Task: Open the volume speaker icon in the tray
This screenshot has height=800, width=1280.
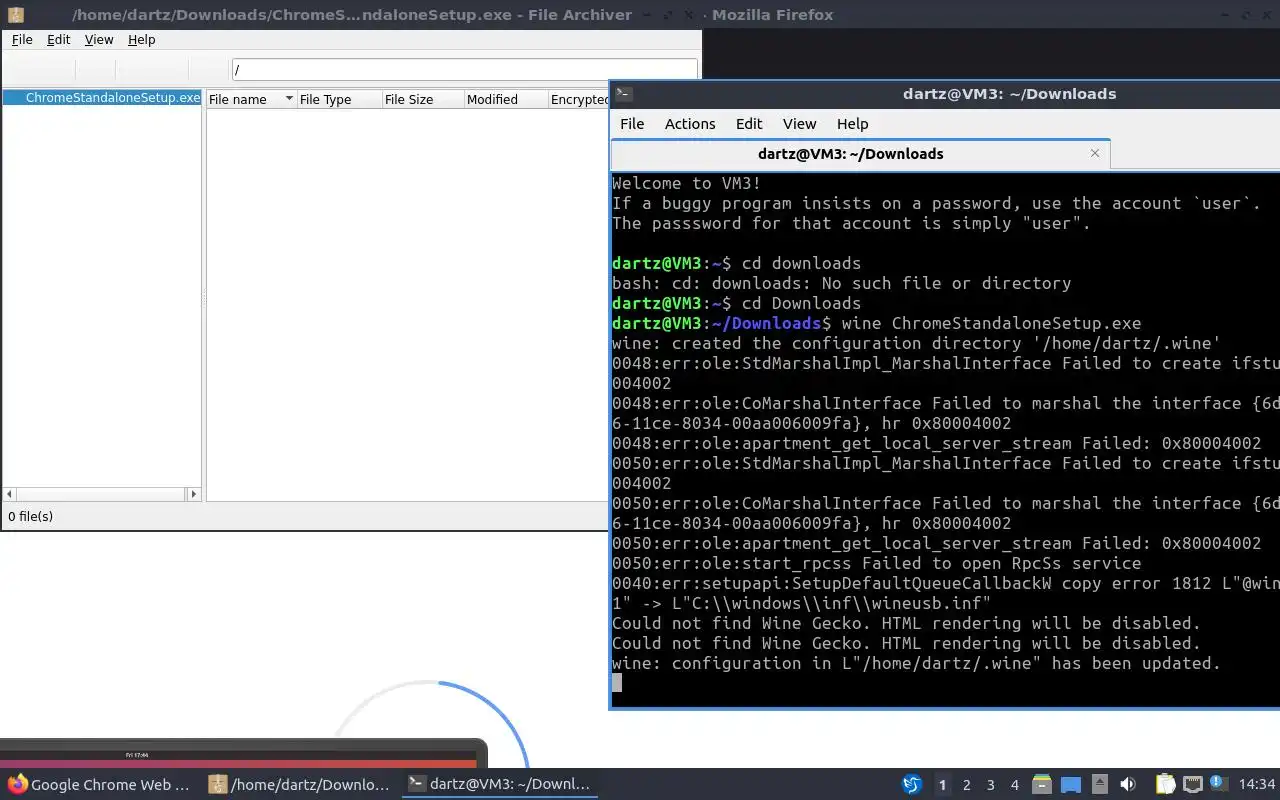Action: pyautogui.click(x=1128, y=785)
